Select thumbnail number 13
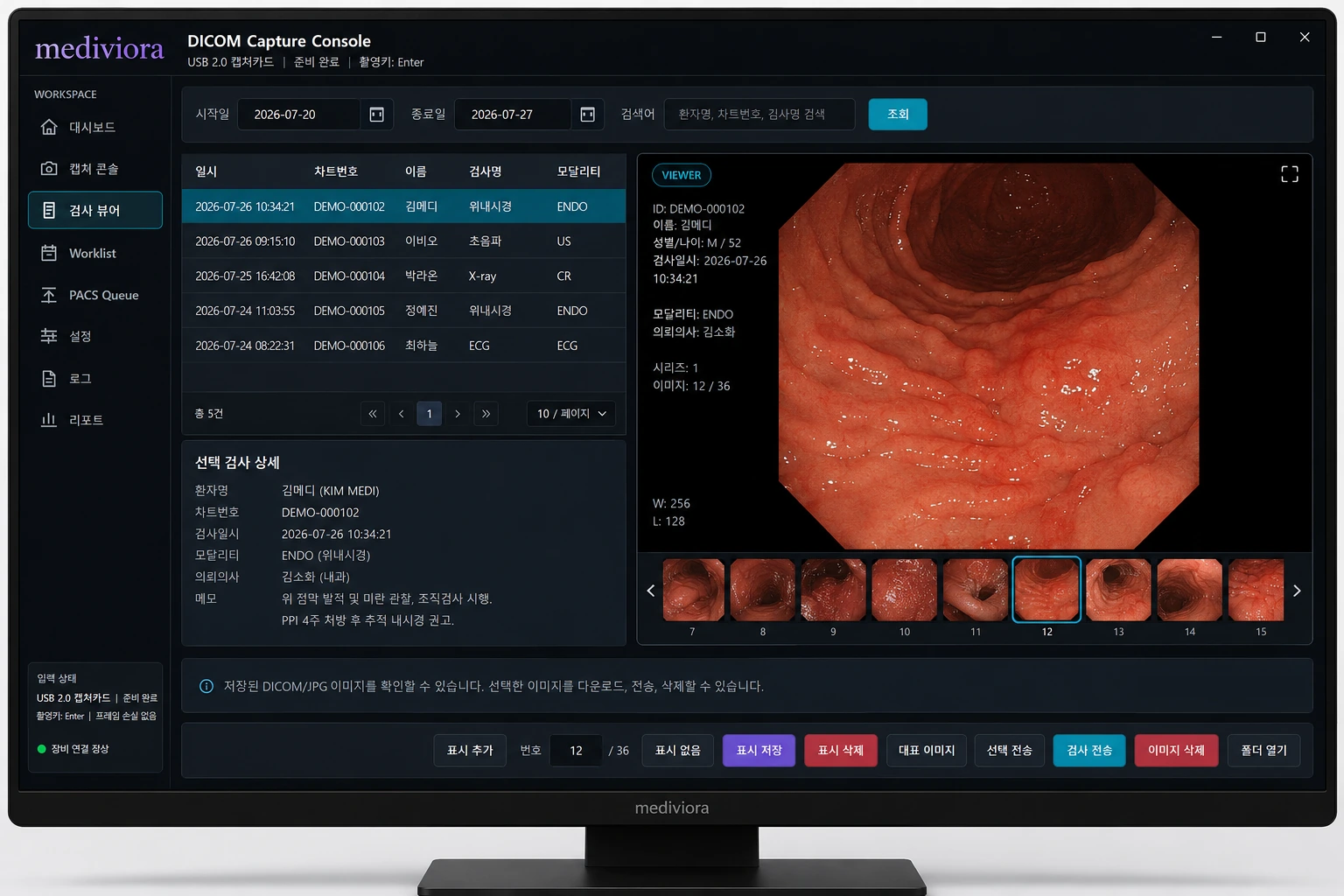1344x896 pixels. coord(1118,591)
